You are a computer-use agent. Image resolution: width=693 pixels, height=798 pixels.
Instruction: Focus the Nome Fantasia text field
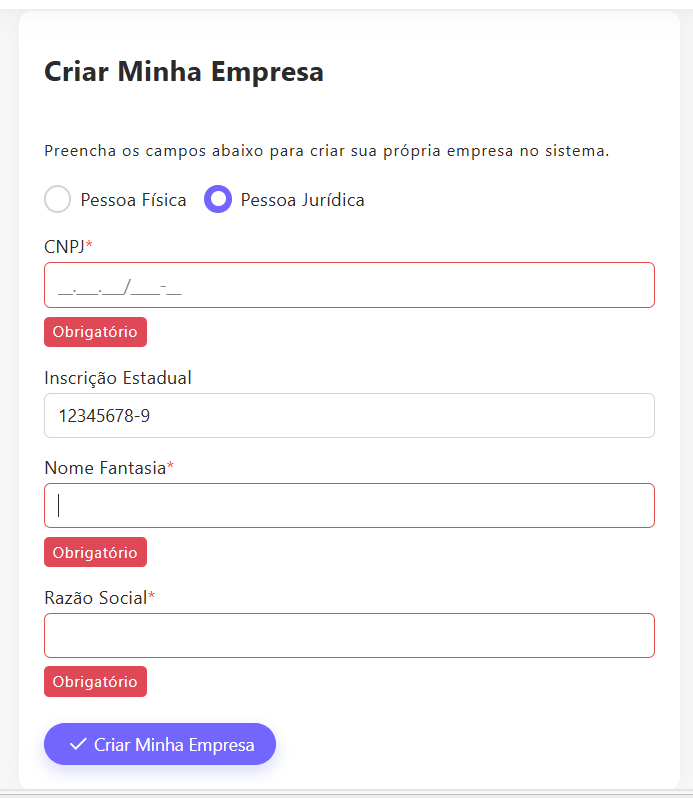click(349, 506)
